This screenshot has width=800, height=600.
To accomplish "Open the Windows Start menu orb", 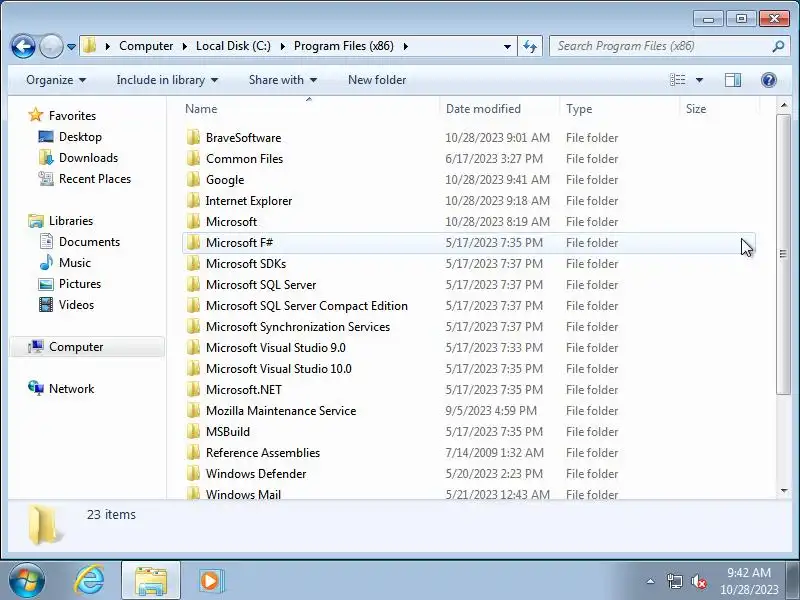I will coord(26,581).
